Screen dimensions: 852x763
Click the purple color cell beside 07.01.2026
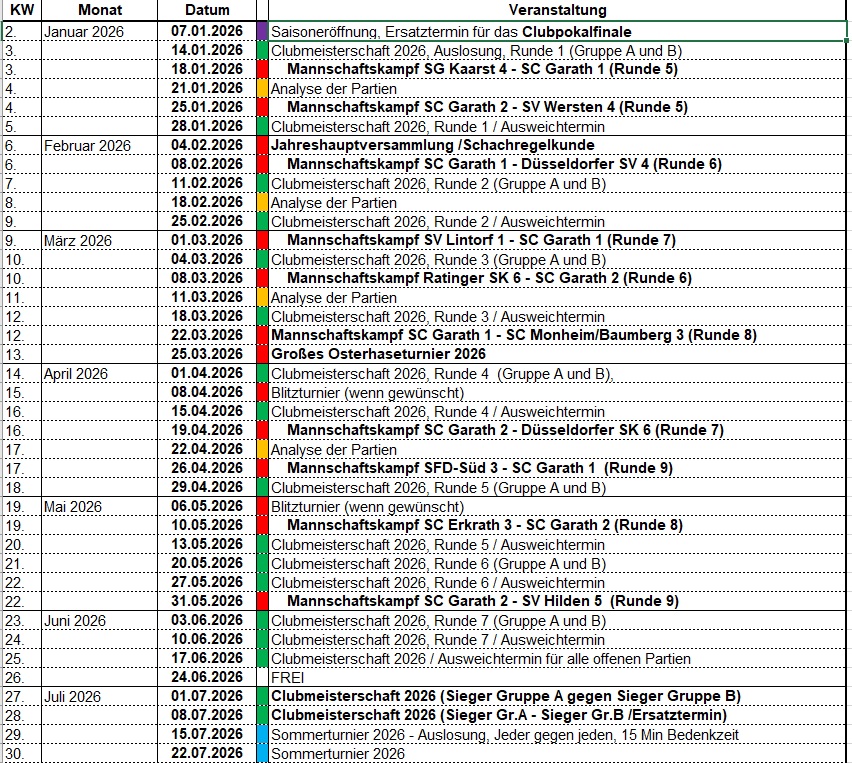(263, 32)
